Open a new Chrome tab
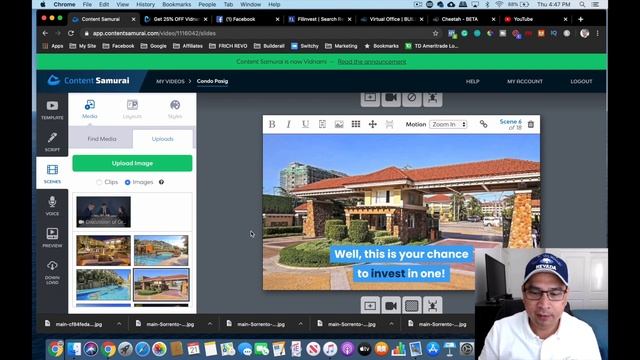Image resolution: width=640 pixels, height=360 pixels. (580, 19)
